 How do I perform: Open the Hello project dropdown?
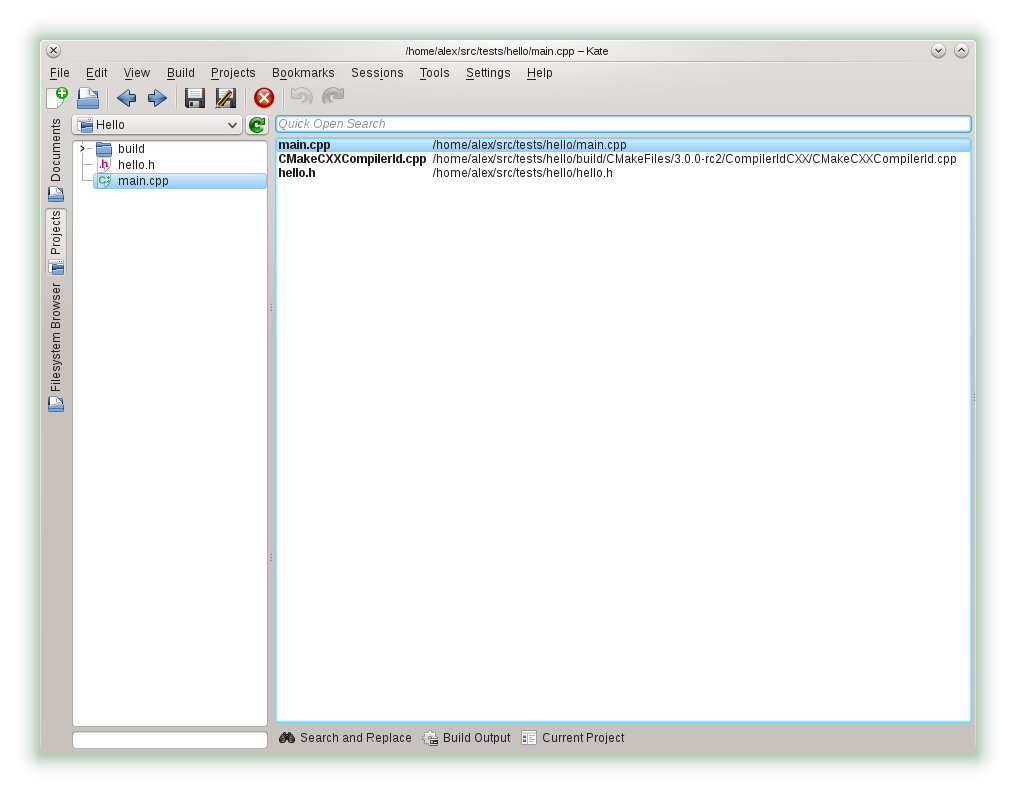[157, 125]
